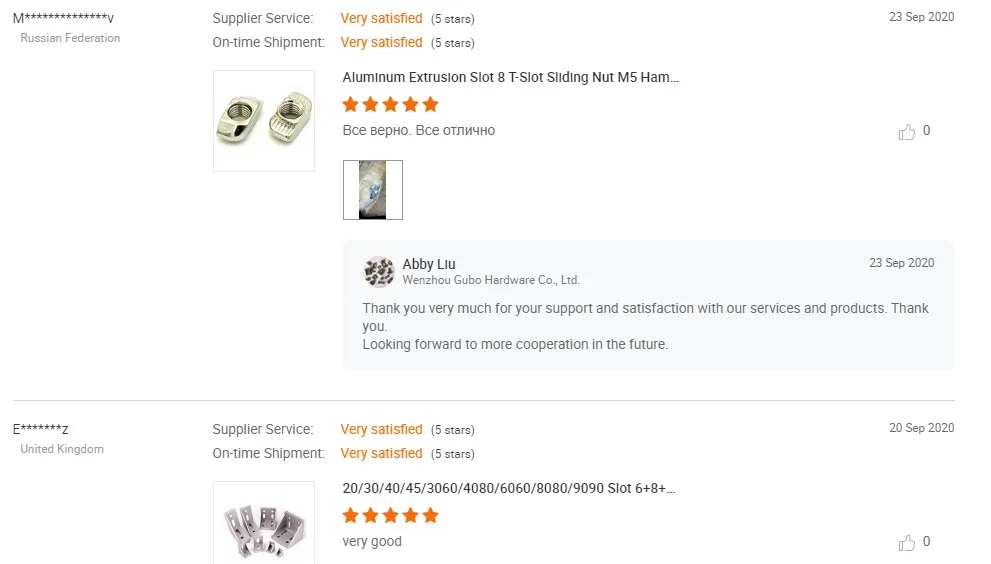Click the like count on Russian review
The image size is (991, 564).
coord(926,131)
